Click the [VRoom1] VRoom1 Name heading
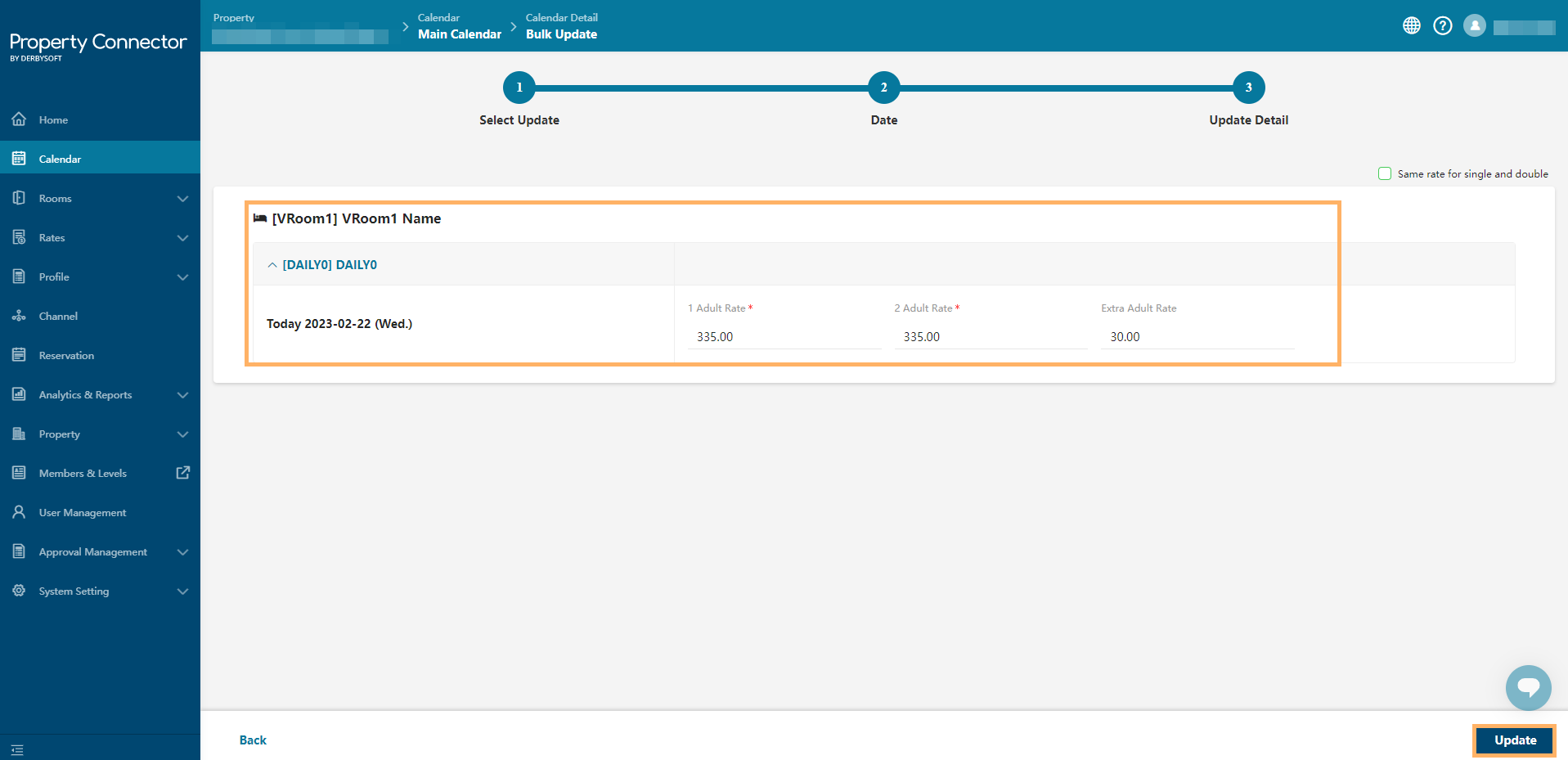The image size is (1568, 760). click(356, 218)
